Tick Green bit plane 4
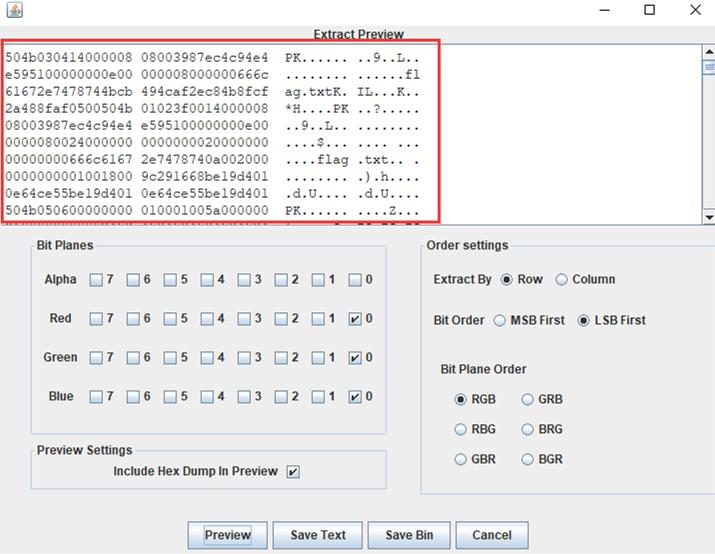 click(207, 357)
